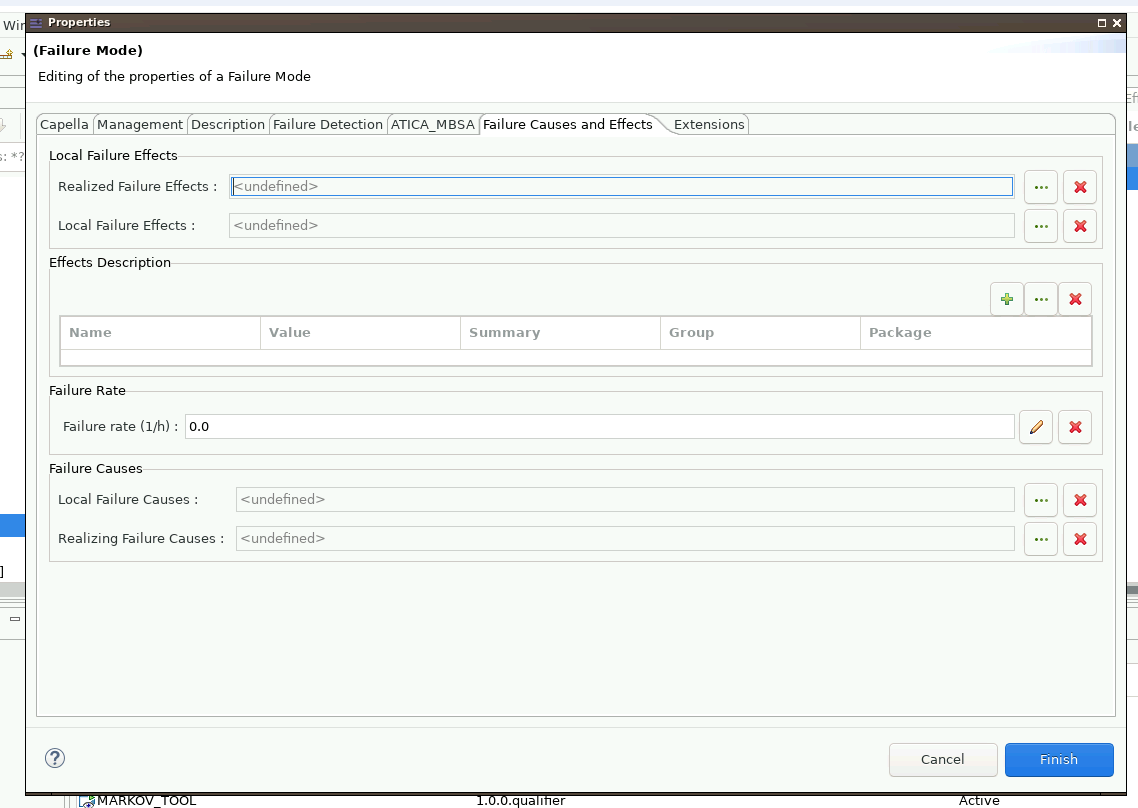The height and width of the screenshot is (808, 1138).
Task: Maximize the Properties dialog
Action: pos(1102,23)
